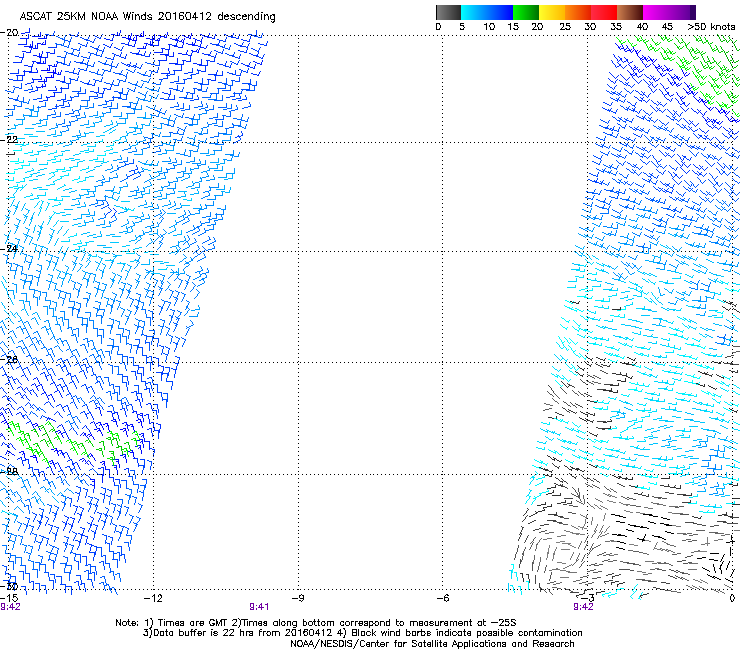Click the green wind barbs in the left swath
Image resolution: width=740 pixels, height=650 pixels.
tap(76, 444)
